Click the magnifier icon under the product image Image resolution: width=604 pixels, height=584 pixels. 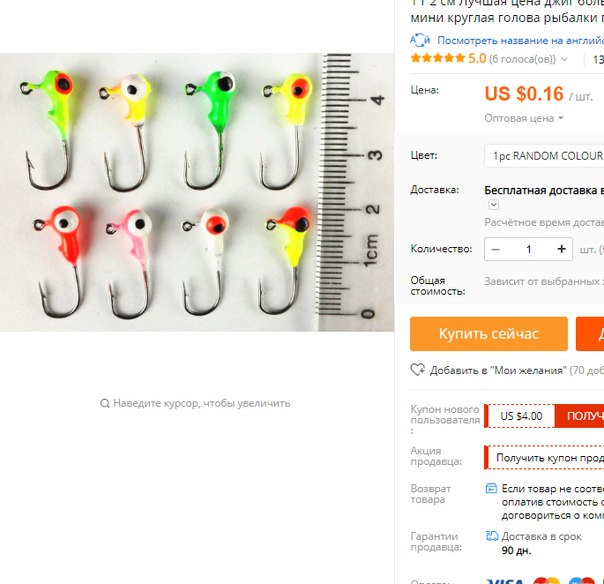[104, 403]
